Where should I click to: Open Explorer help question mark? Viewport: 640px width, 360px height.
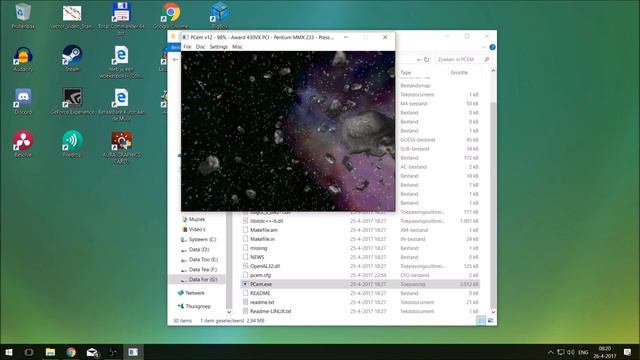(x=492, y=47)
